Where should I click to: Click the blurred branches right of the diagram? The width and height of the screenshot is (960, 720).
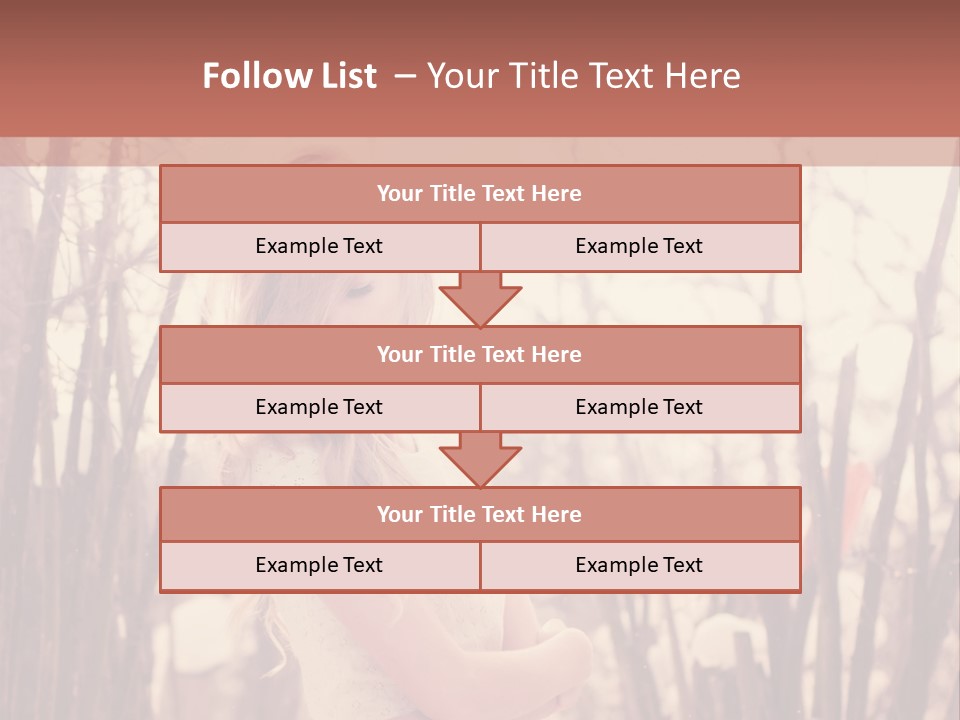click(882, 398)
